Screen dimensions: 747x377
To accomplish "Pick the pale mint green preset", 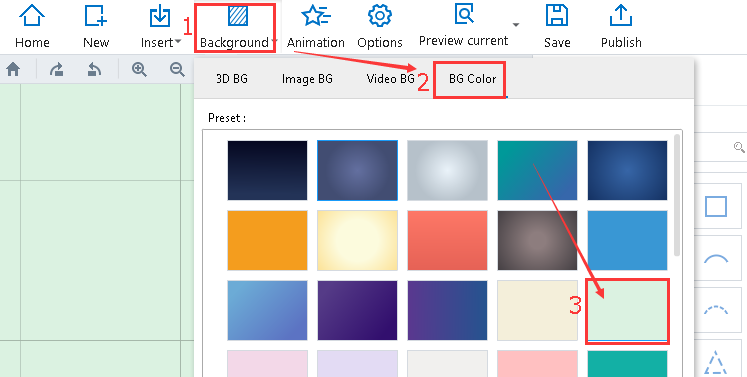I will pos(627,310).
